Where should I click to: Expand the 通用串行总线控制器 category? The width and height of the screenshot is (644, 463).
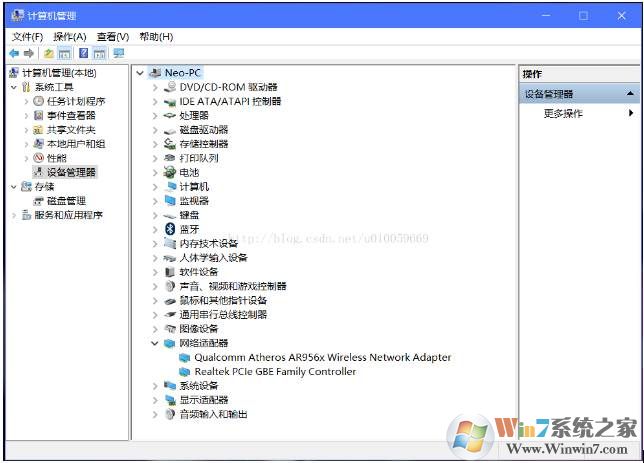(x=155, y=315)
